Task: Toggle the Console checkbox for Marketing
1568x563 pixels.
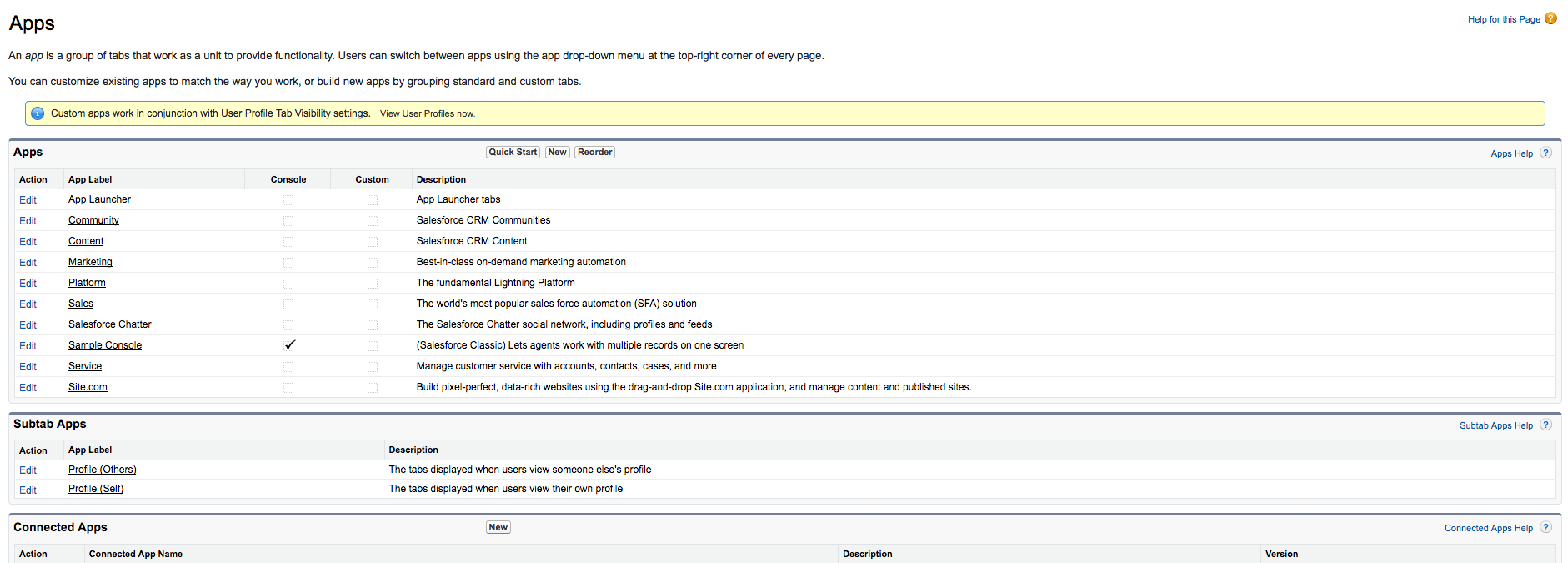Action: (288, 263)
